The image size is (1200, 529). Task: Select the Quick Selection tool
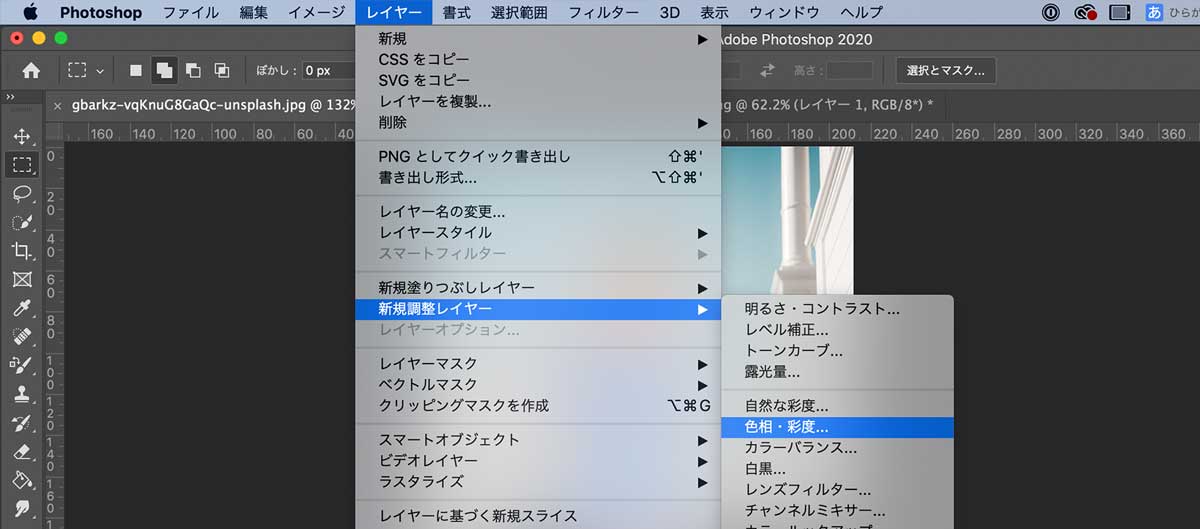pos(22,222)
